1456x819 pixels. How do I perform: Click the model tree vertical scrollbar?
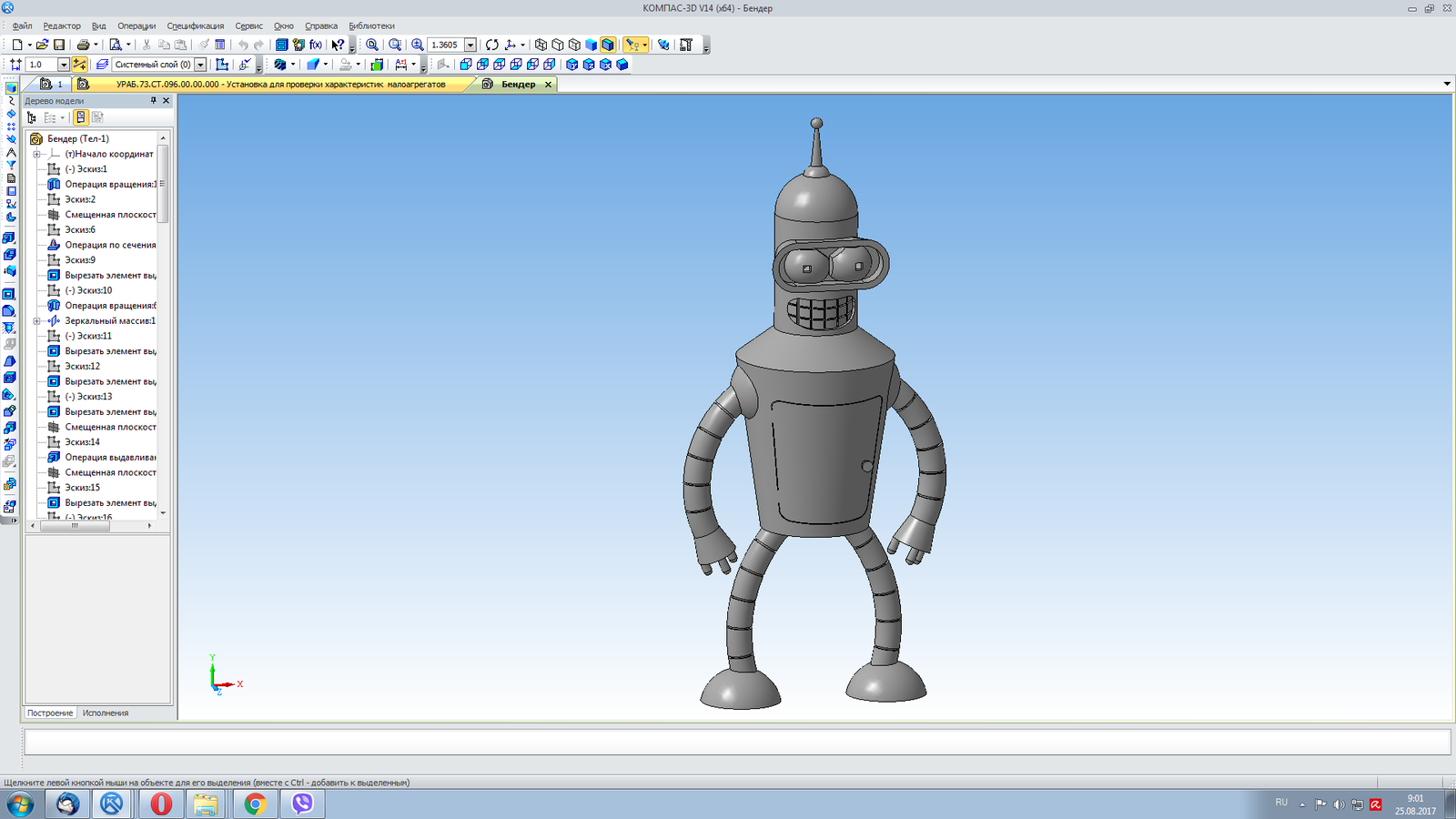click(x=164, y=185)
